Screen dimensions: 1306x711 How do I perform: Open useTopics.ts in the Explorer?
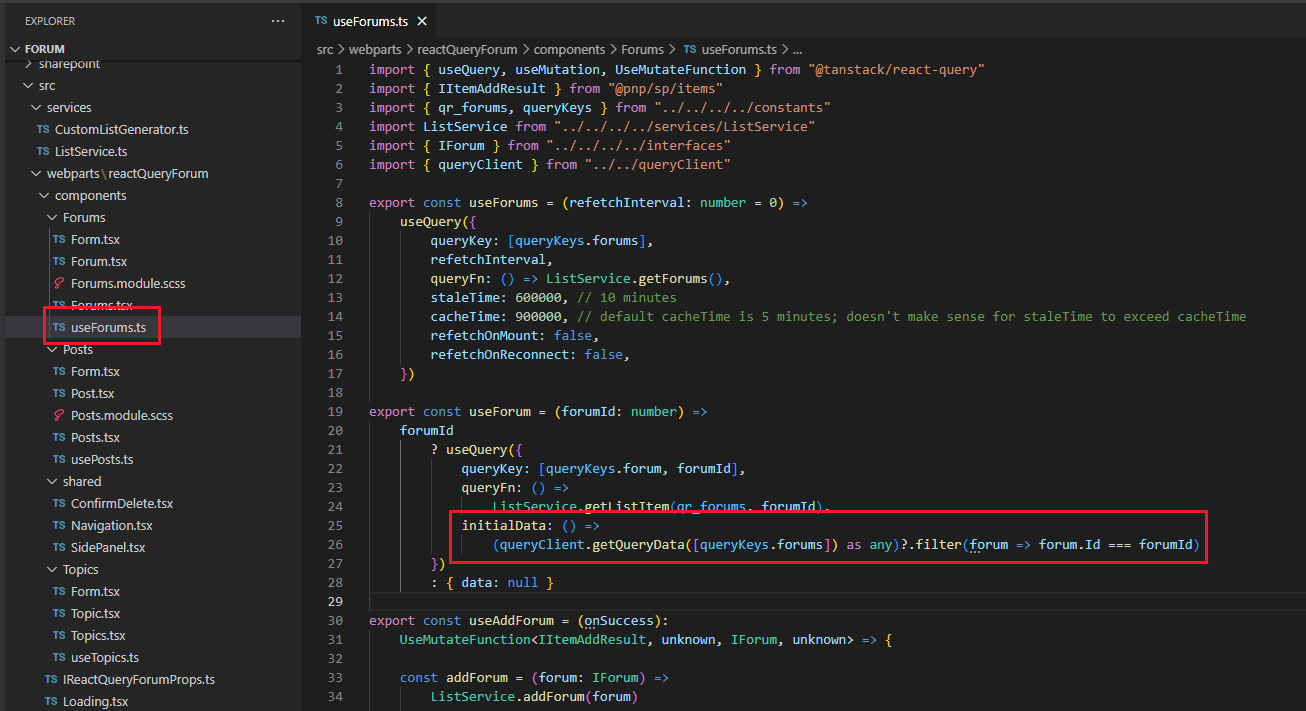point(104,657)
